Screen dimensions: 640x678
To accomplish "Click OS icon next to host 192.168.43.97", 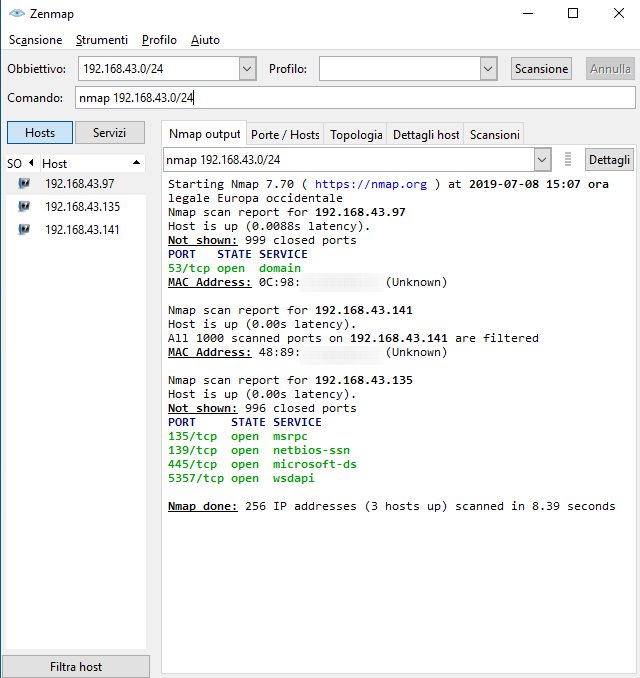I will 23,184.
